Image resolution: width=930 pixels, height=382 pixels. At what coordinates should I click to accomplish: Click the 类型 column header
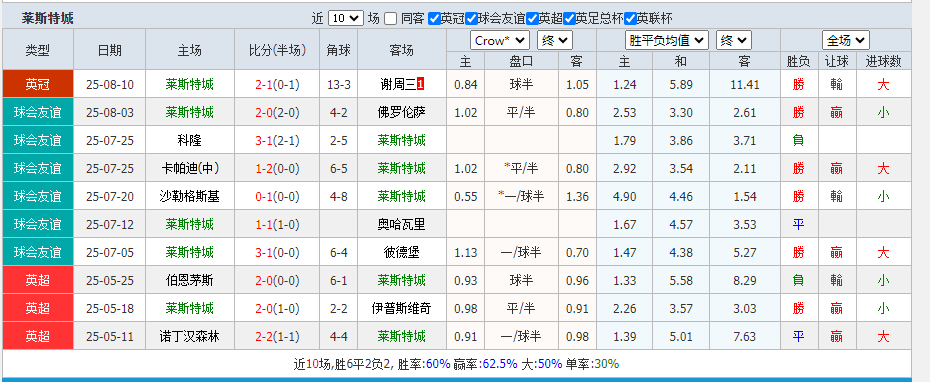point(38,50)
